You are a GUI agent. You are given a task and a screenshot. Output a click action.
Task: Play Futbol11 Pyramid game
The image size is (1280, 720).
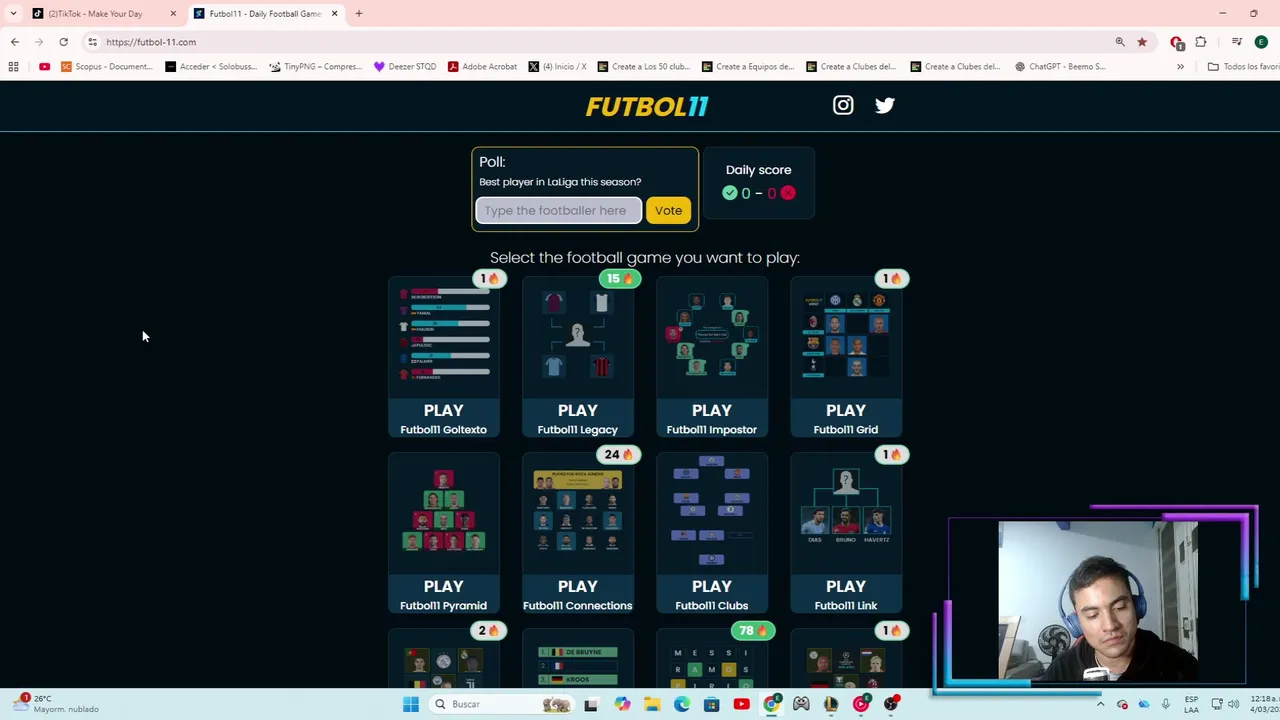[x=443, y=594]
